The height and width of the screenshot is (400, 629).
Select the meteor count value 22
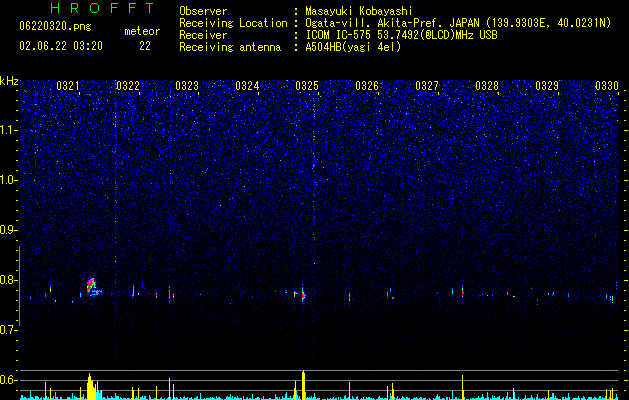pyautogui.click(x=145, y=46)
